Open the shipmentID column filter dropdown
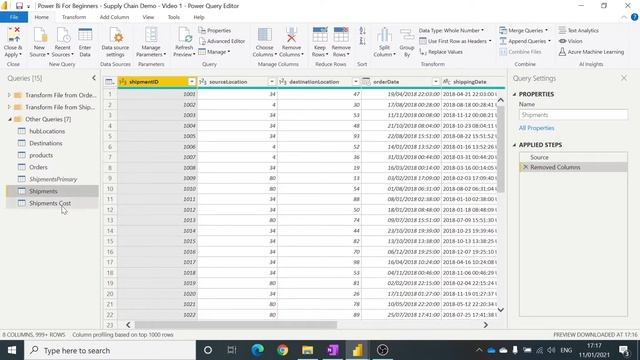The width and height of the screenshot is (640, 360). (x=191, y=82)
